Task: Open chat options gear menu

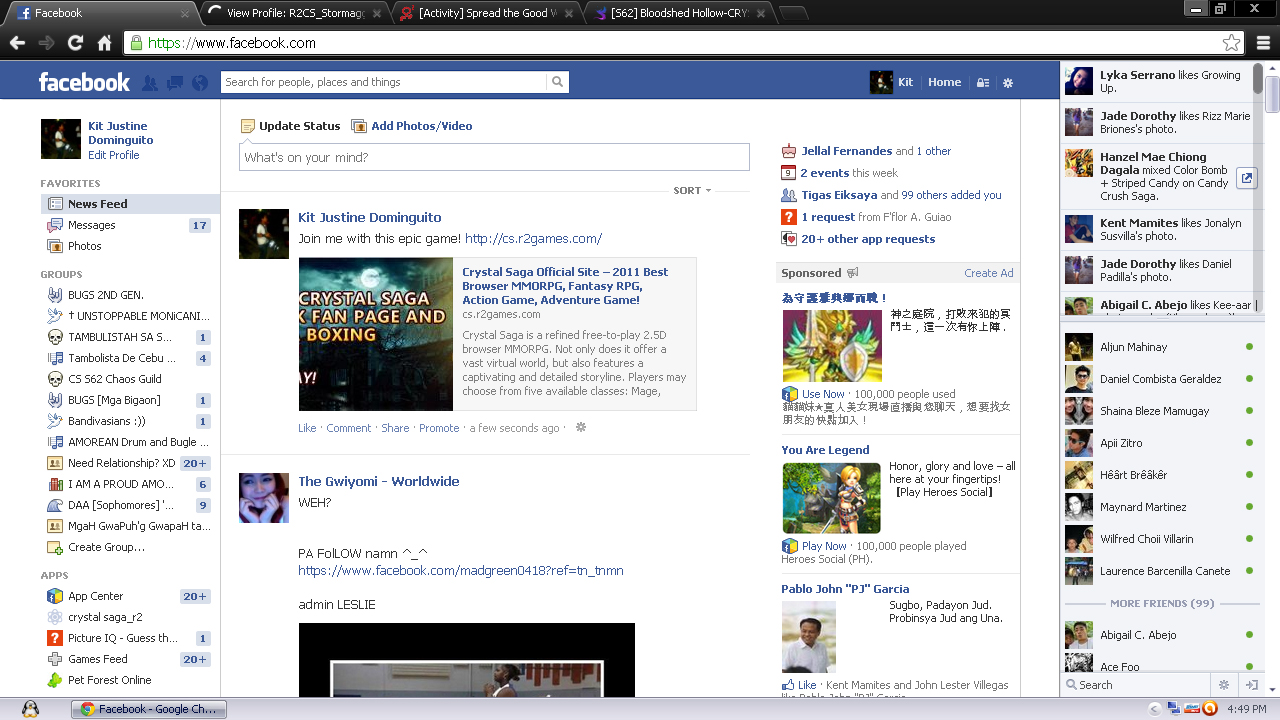Action: [1222, 685]
